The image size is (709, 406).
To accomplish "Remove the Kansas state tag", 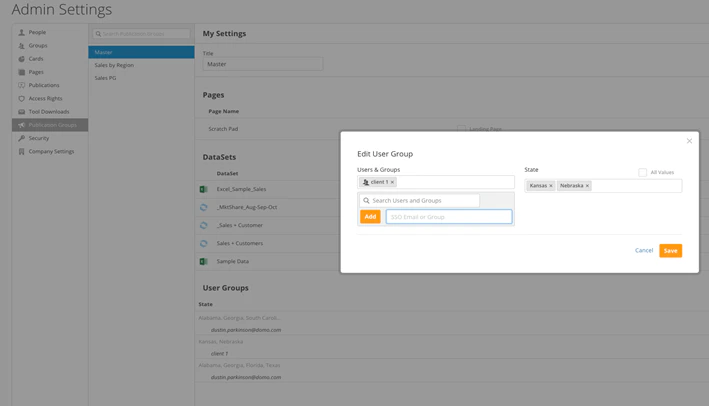I will (x=551, y=186).
